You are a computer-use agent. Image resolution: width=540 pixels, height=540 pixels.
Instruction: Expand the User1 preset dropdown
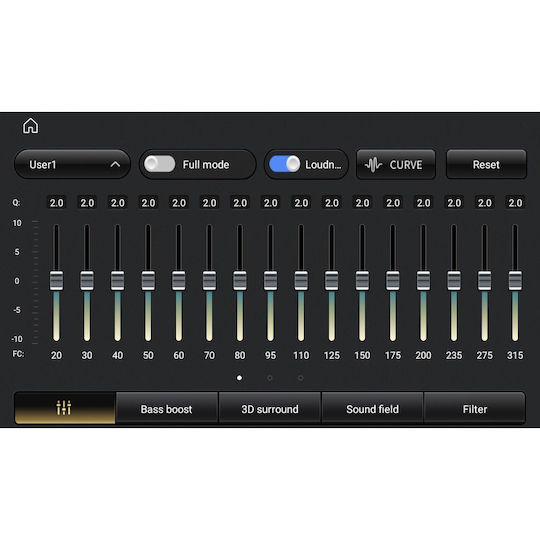(72, 164)
